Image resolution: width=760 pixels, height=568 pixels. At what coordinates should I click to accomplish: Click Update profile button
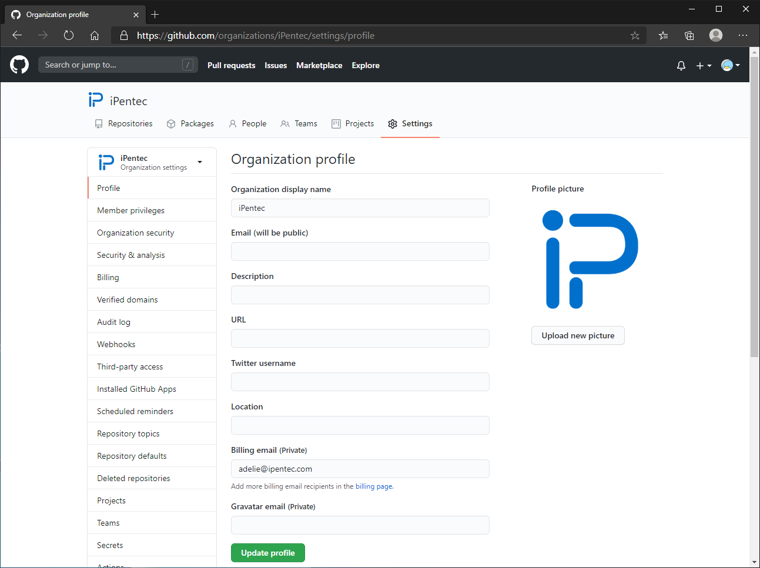point(268,552)
